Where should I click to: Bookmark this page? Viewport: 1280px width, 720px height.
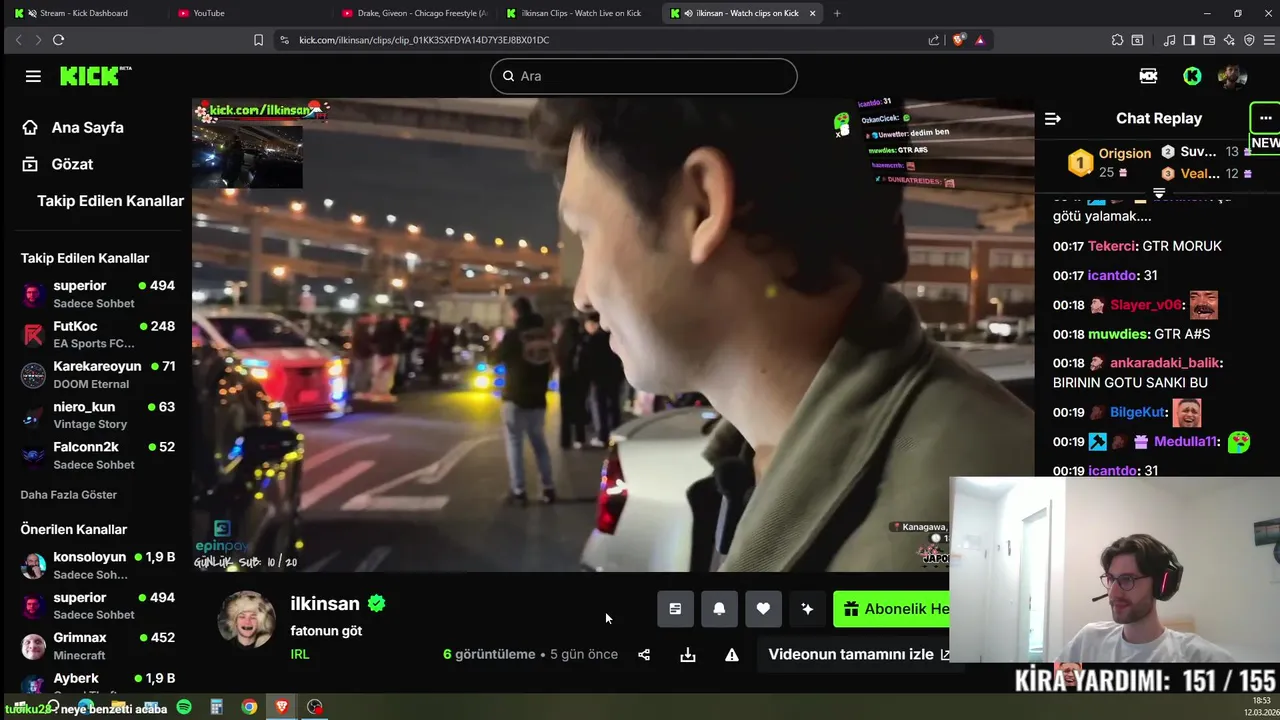[x=258, y=40]
